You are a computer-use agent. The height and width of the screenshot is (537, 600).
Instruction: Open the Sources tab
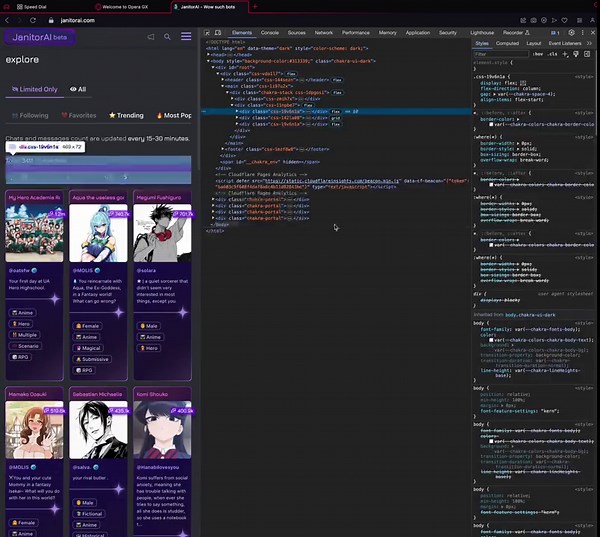[297, 33]
